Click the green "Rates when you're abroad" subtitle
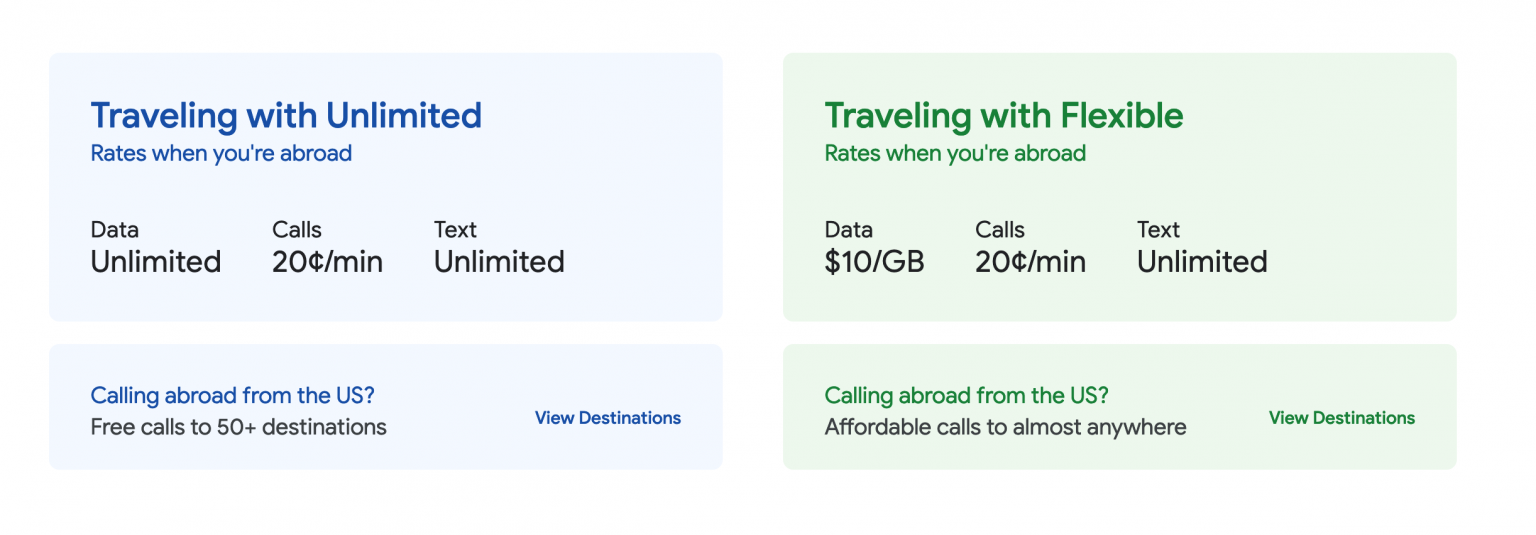The image size is (1536, 535). 954,154
